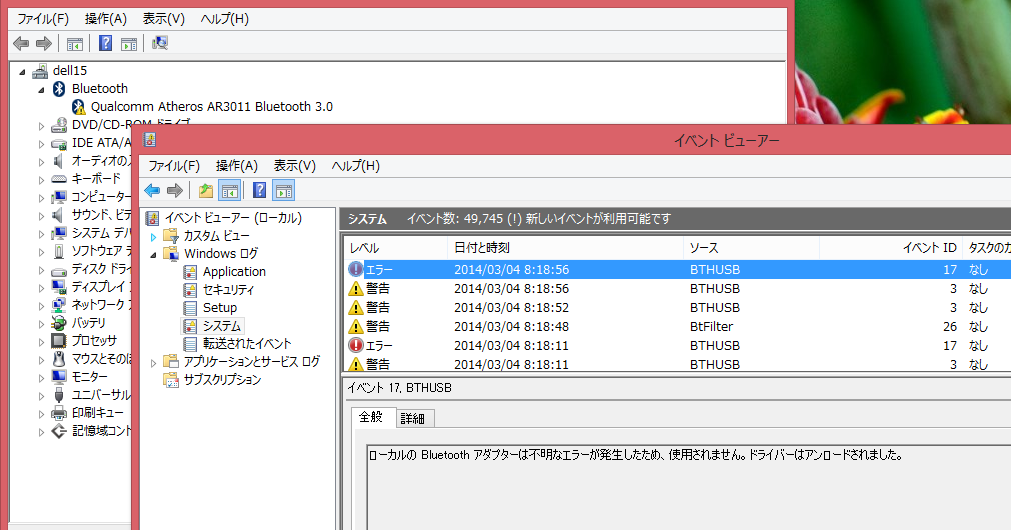Expand バッテリ node in Device Manager
This screenshot has width=1011, height=530.
point(41,324)
